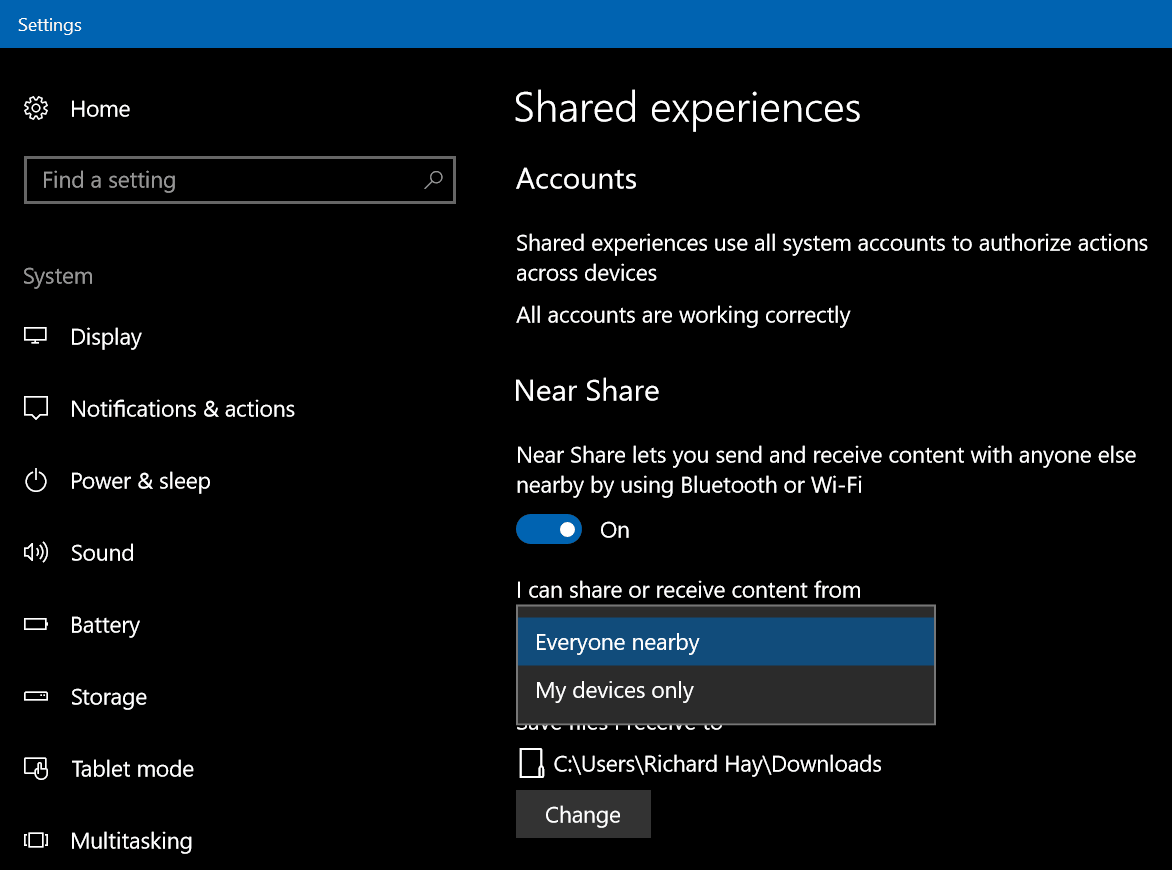The height and width of the screenshot is (870, 1172).
Task: Click the Home gear icon
Action: click(36, 108)
